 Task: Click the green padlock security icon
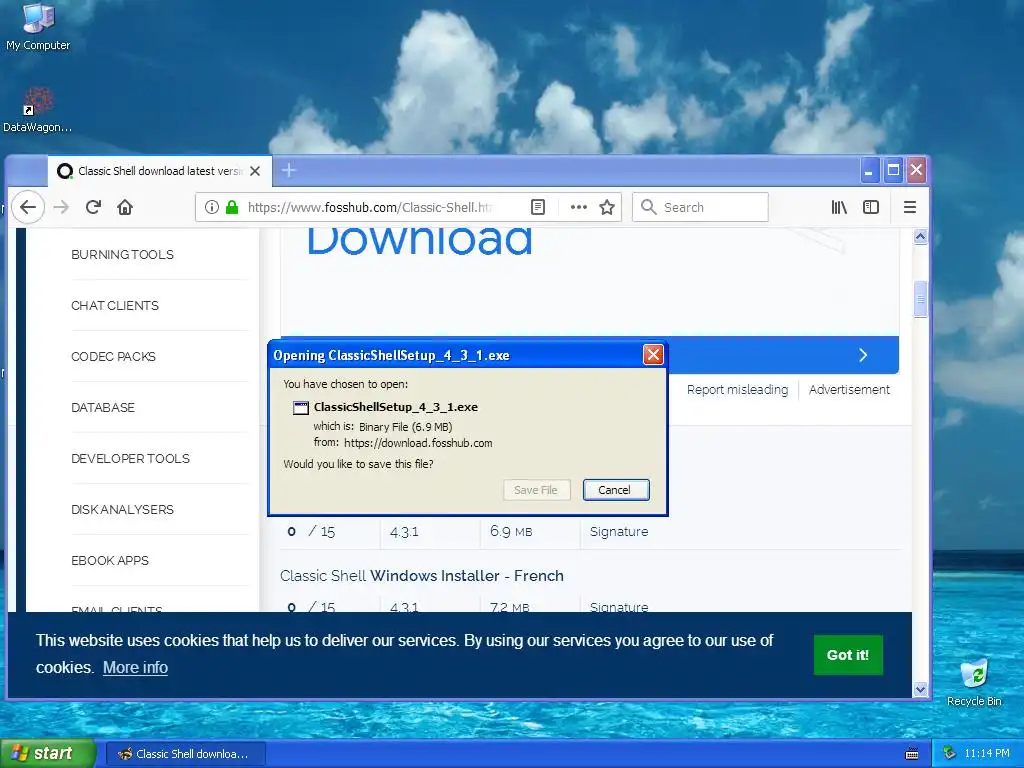point(232,207)
